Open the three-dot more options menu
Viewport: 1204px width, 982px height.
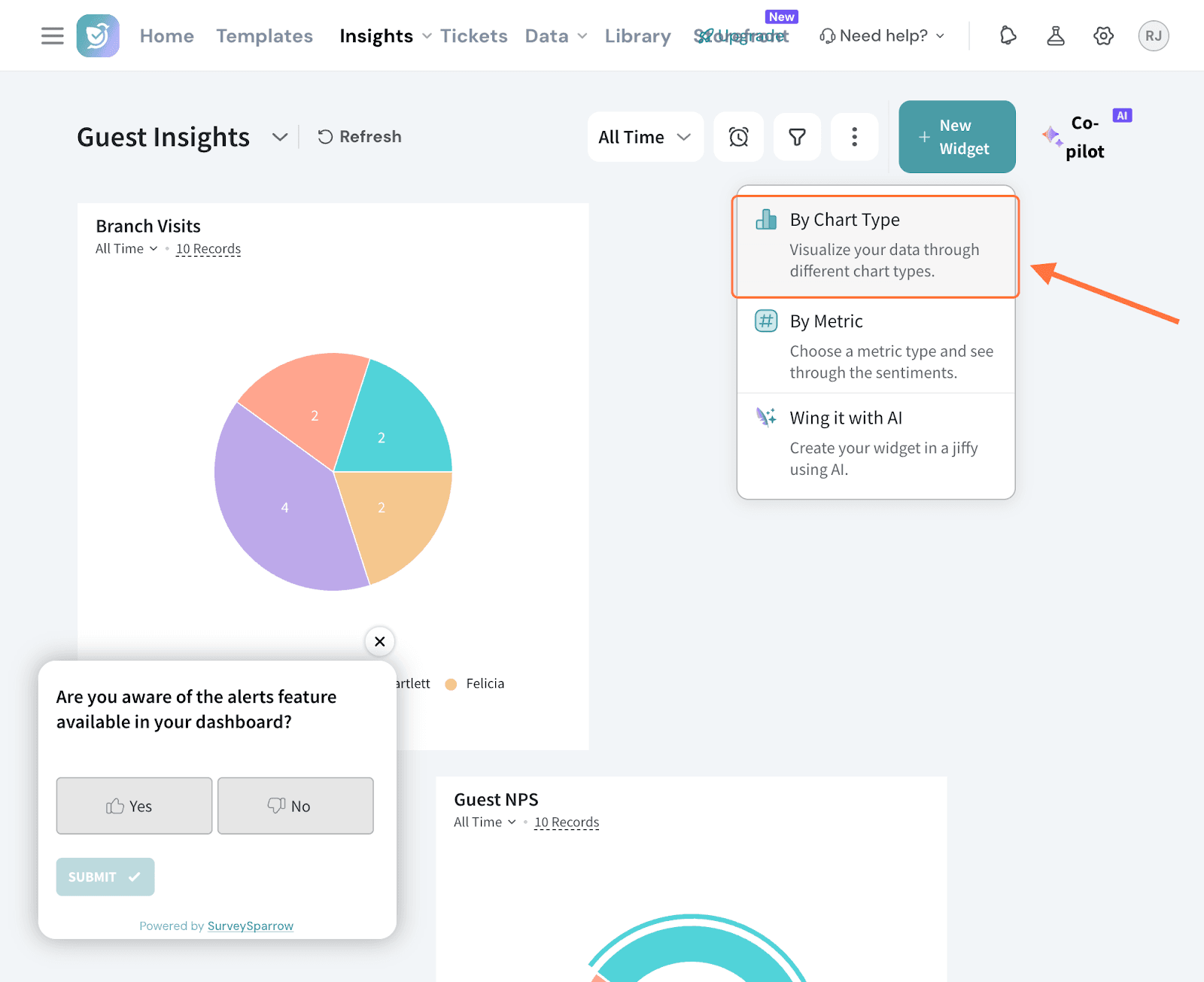pyautogui.click(x=854, y=137)
